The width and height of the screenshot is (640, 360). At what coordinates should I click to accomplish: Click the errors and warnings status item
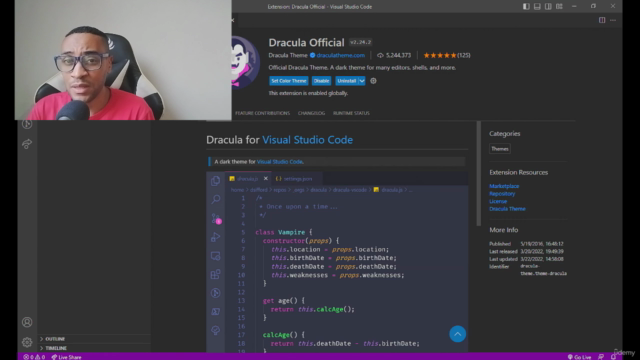coord(34,357)
